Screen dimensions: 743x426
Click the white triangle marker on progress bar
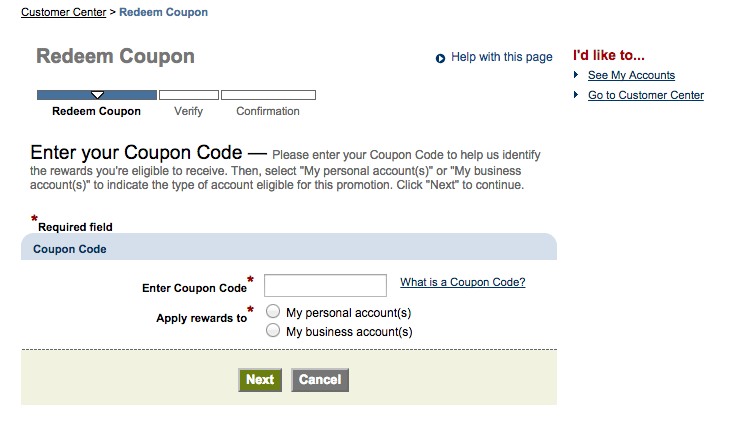coord(97,95)
